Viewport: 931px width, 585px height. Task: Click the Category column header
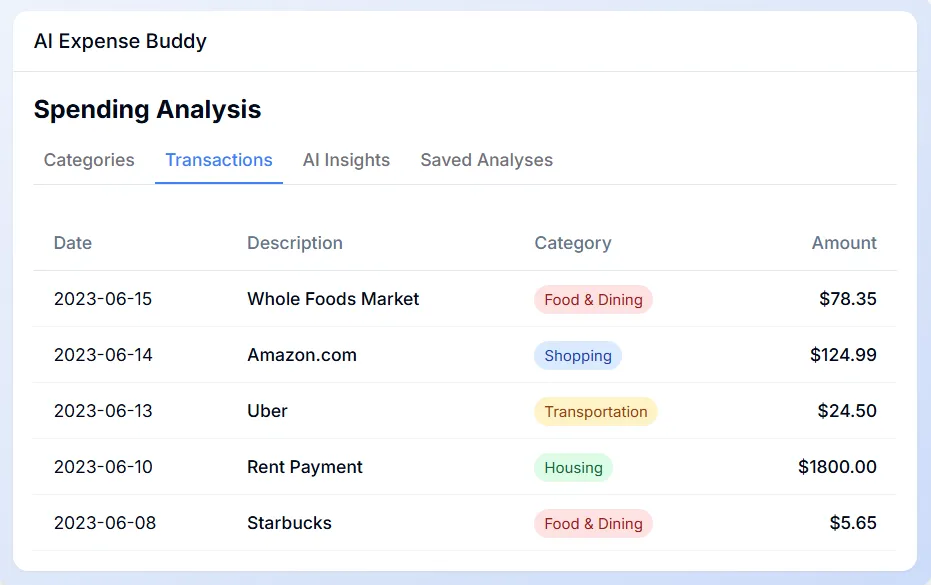coord(572,243)
